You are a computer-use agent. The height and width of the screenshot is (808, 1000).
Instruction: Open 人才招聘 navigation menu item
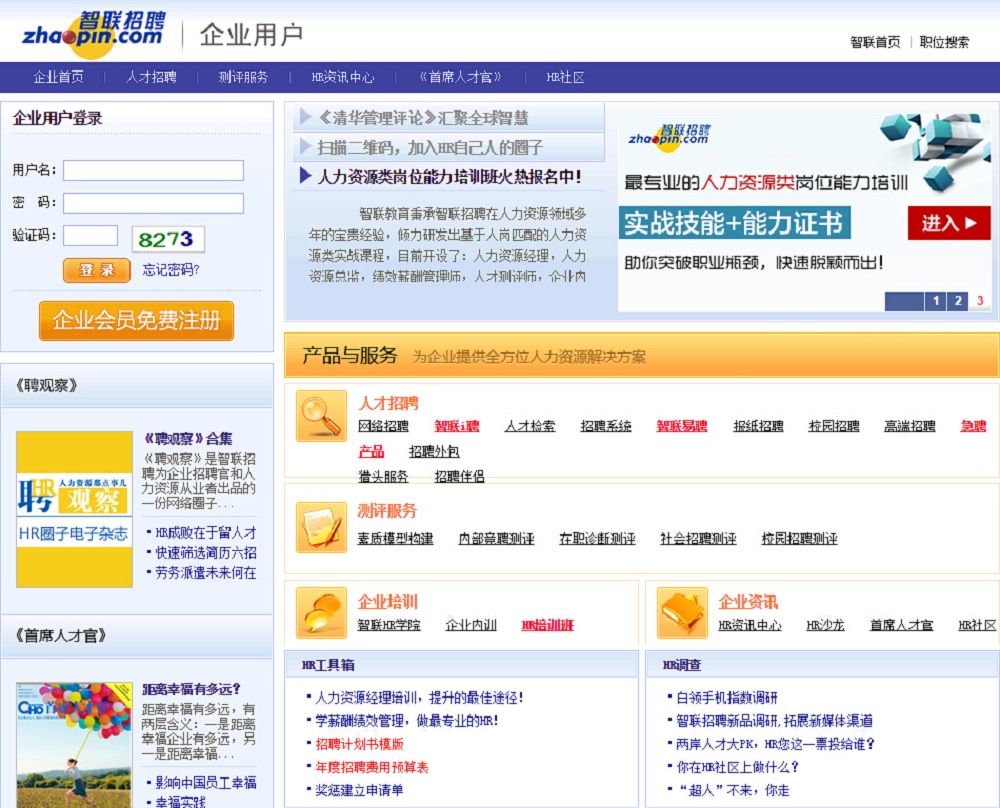[151, 77]
